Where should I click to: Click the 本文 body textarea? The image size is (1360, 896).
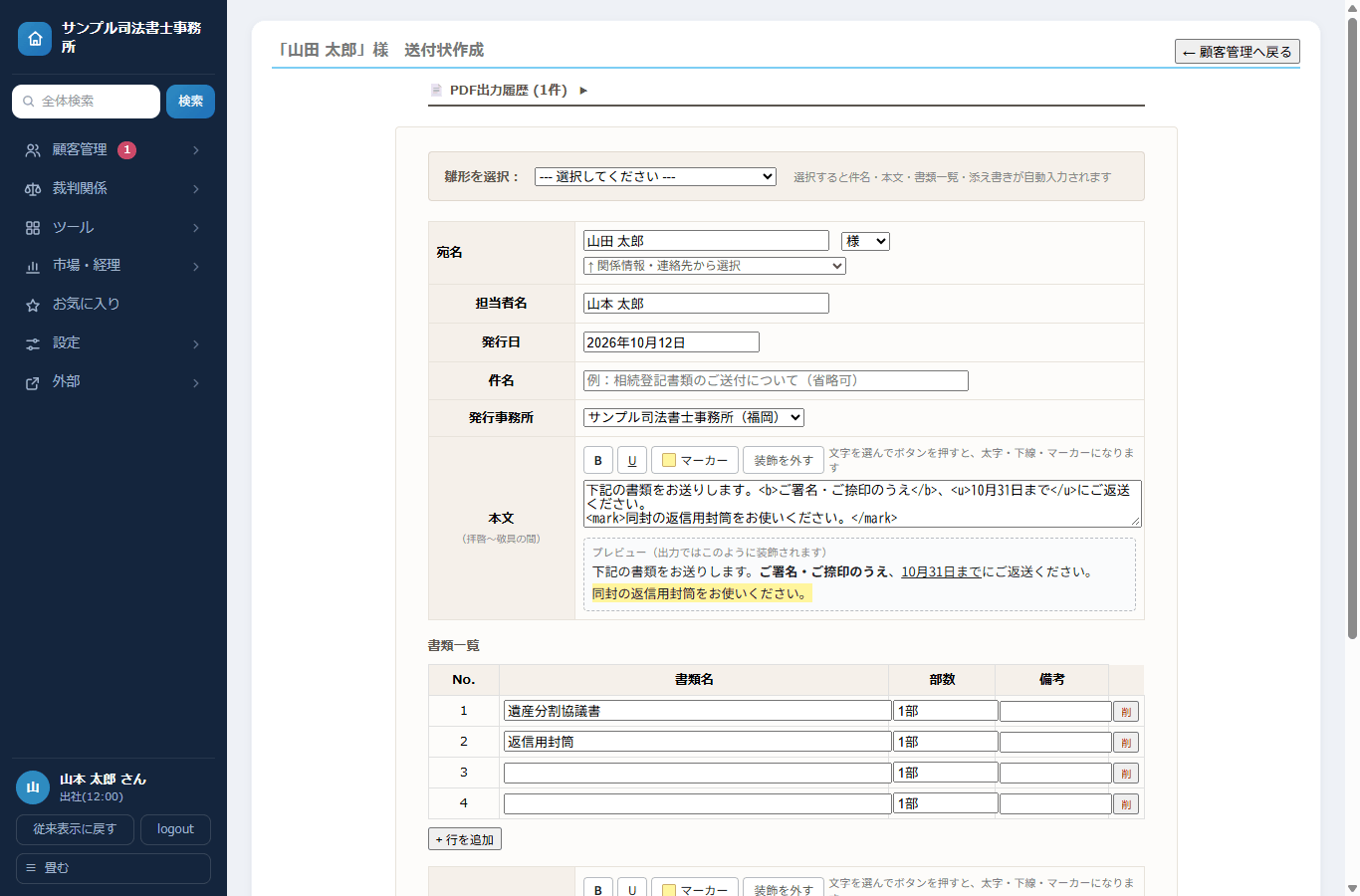862,504
